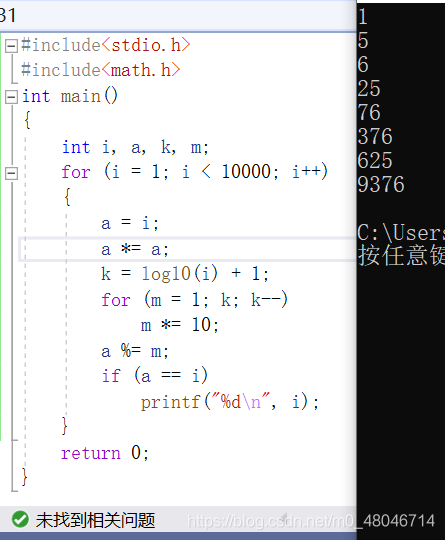Click the 'return 0;' line
Viewport: 445px width, 540px height.
105,453
